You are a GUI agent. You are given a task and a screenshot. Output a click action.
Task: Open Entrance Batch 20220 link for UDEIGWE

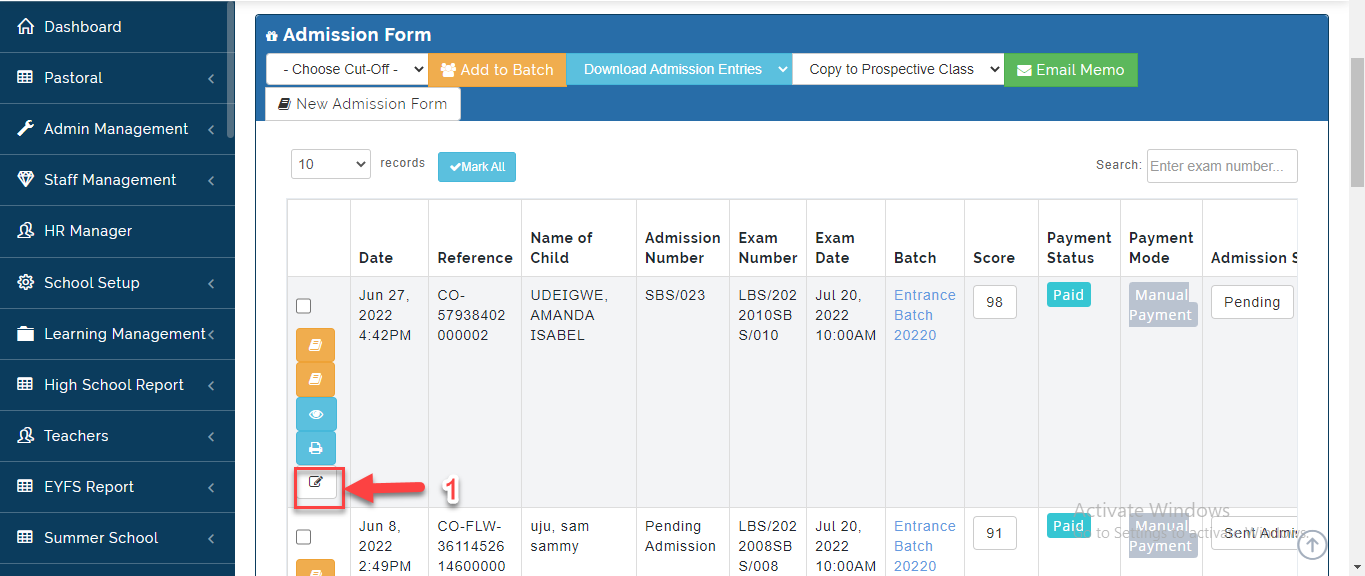tap(925, 315)
